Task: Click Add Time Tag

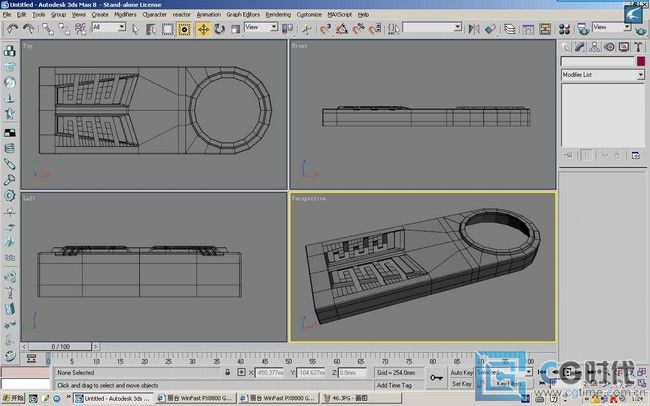Action: pos(394,385)
